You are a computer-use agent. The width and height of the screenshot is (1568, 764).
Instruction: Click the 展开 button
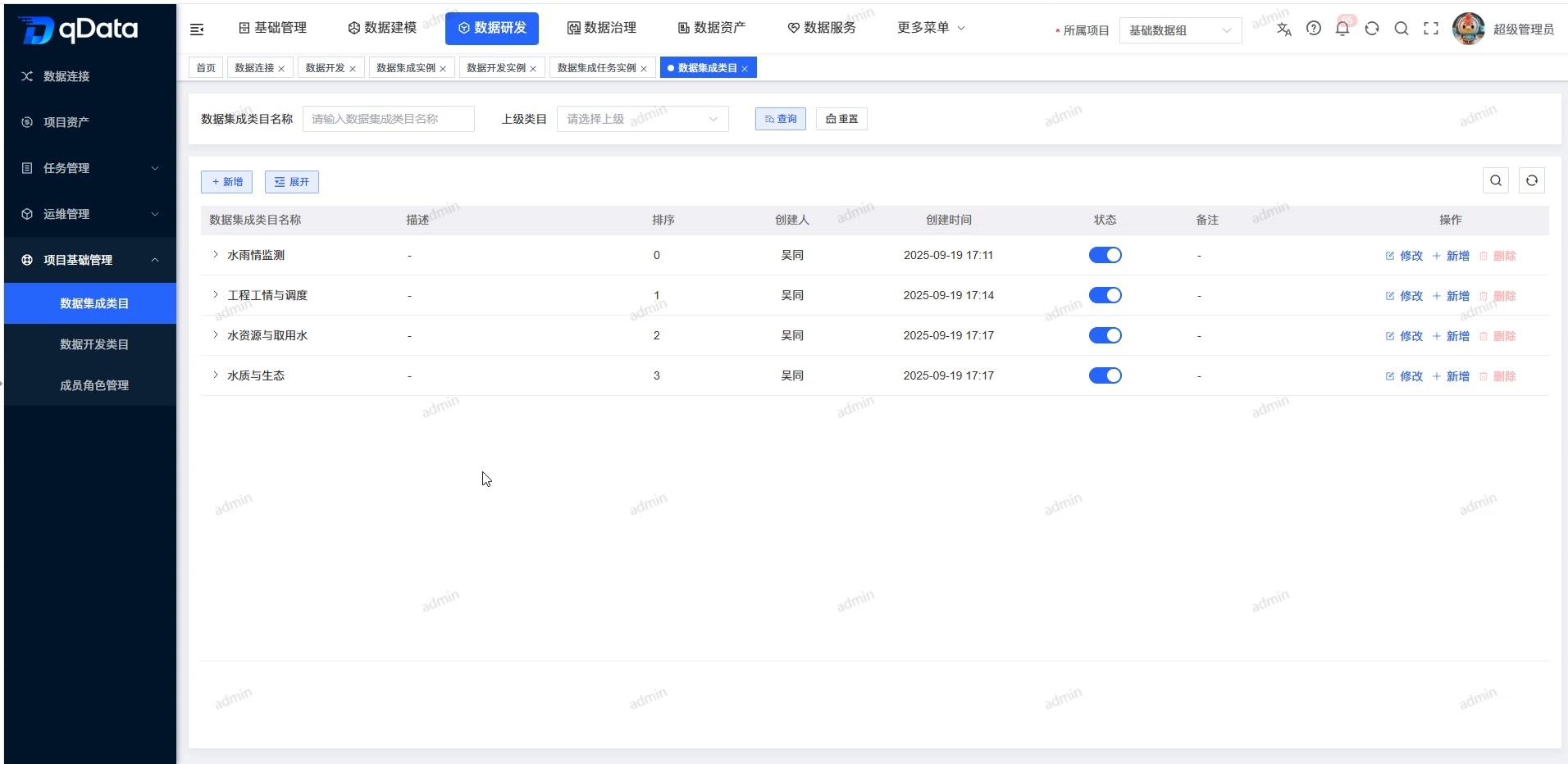(x=291, y=182)
